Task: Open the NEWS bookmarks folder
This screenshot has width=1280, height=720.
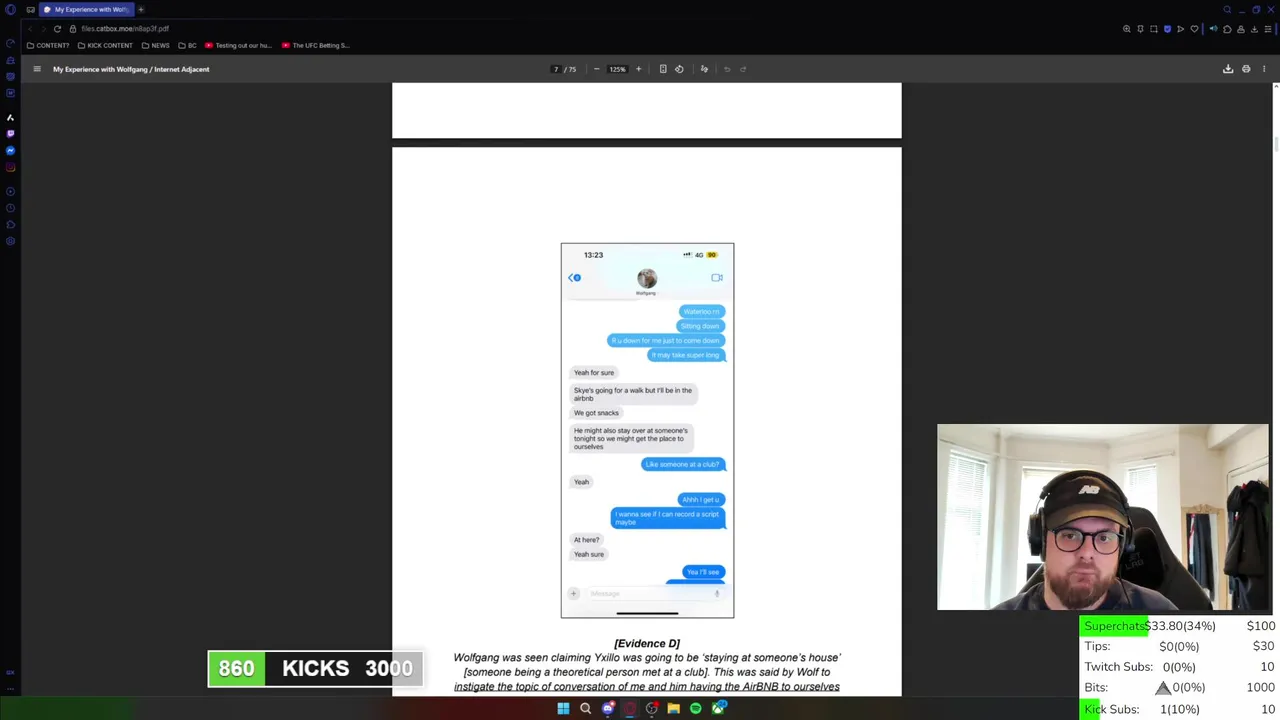Action: (x=156, y=45)
